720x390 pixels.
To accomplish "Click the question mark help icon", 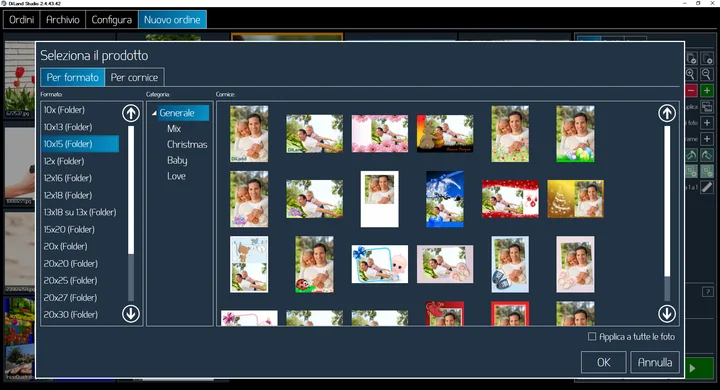I will click(x=708, y=292).
